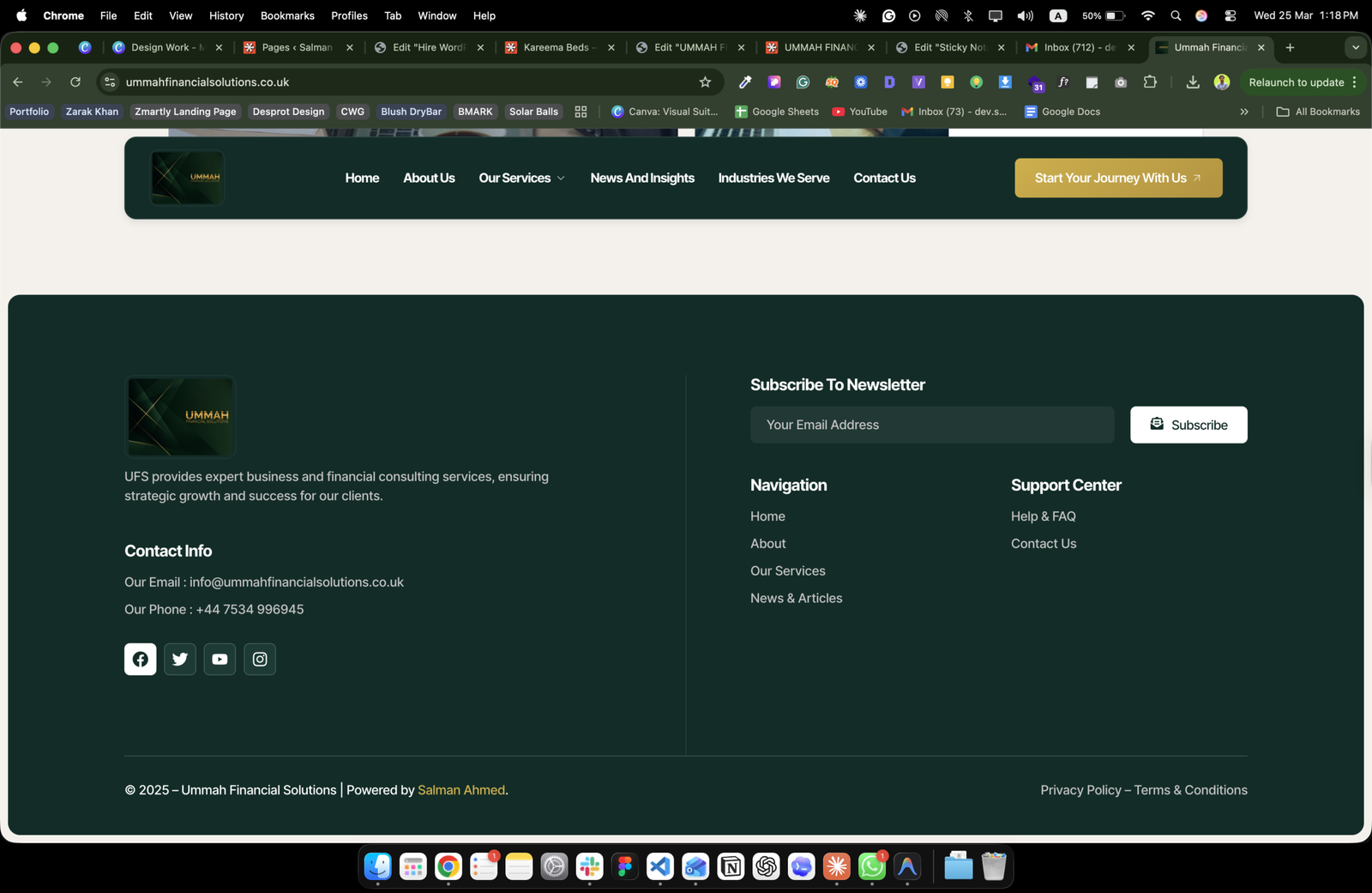Open the Grammarly extension
1372x893 pixels.
803,81
